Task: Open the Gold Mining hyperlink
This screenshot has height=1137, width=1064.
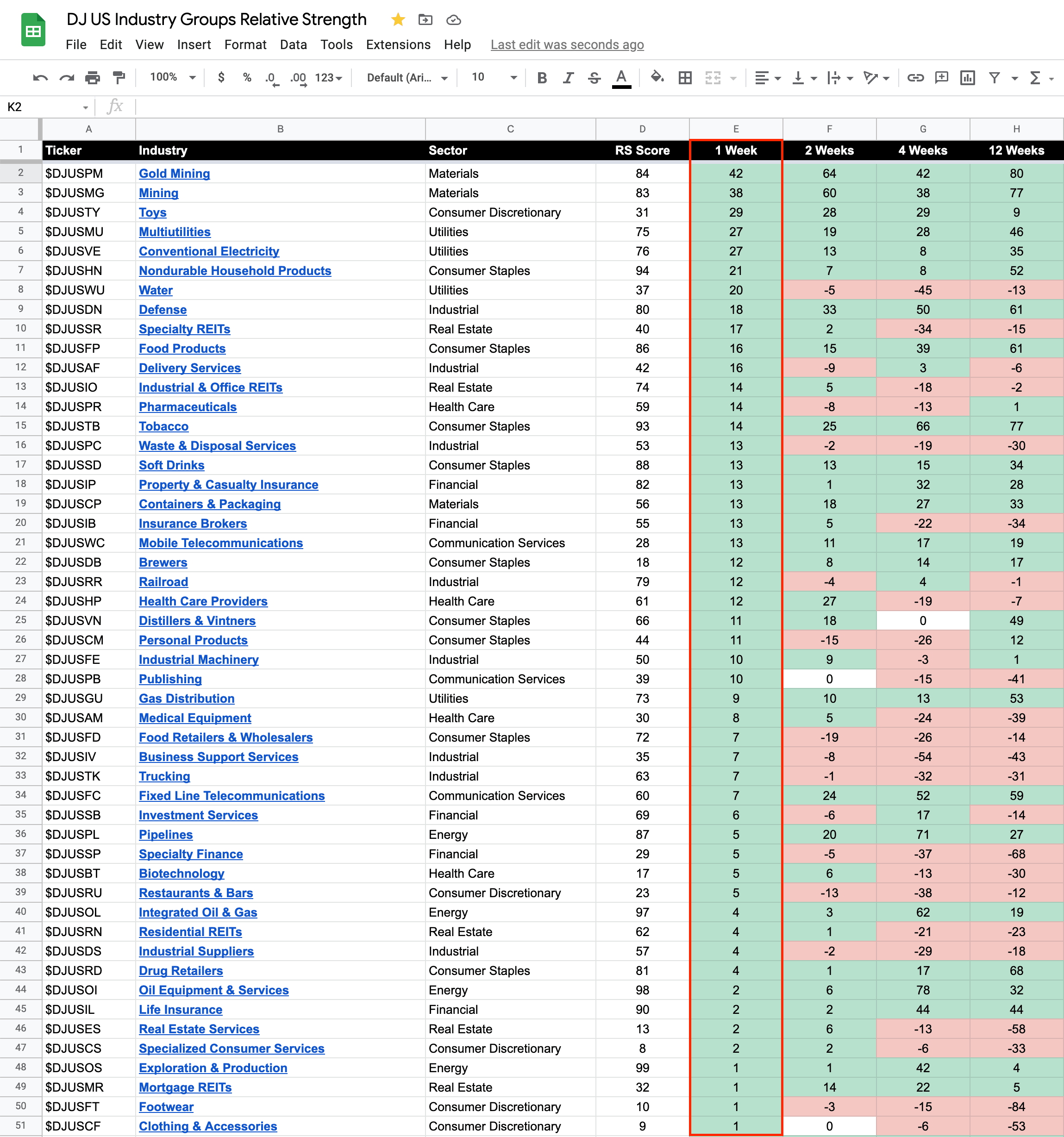Action: [x=175, y=174]
